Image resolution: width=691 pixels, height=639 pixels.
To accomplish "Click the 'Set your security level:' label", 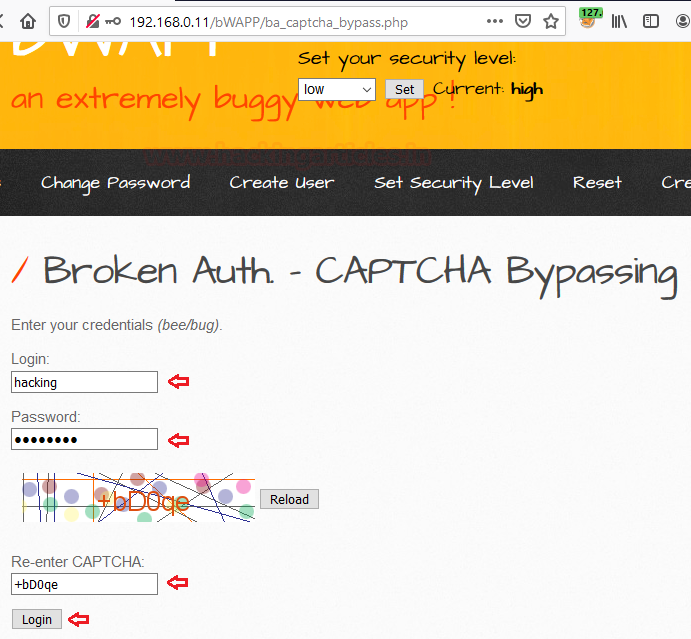I will pyautogui.click(x=407, y=59).
